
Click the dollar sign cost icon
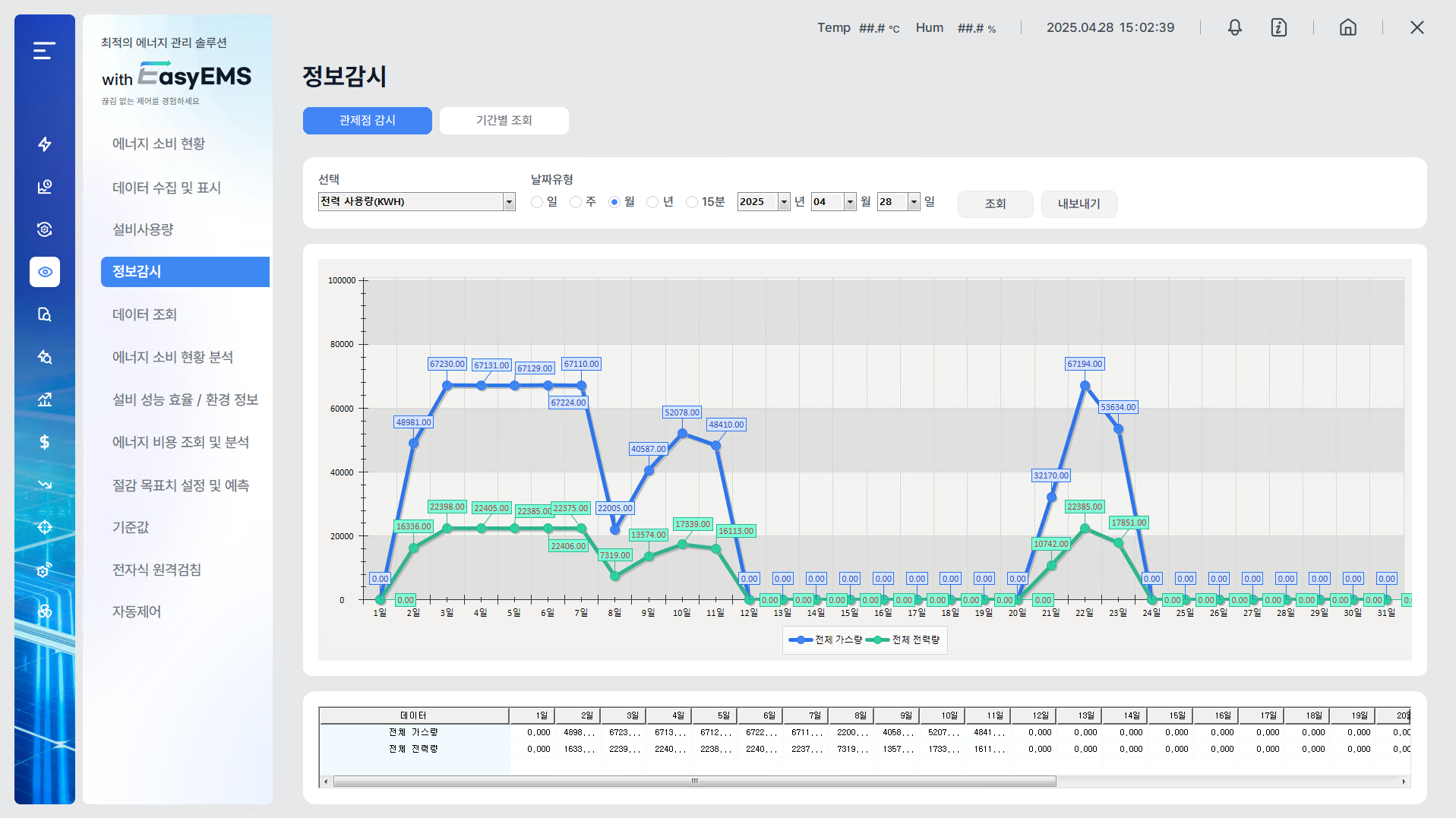(x=45, y=442)
